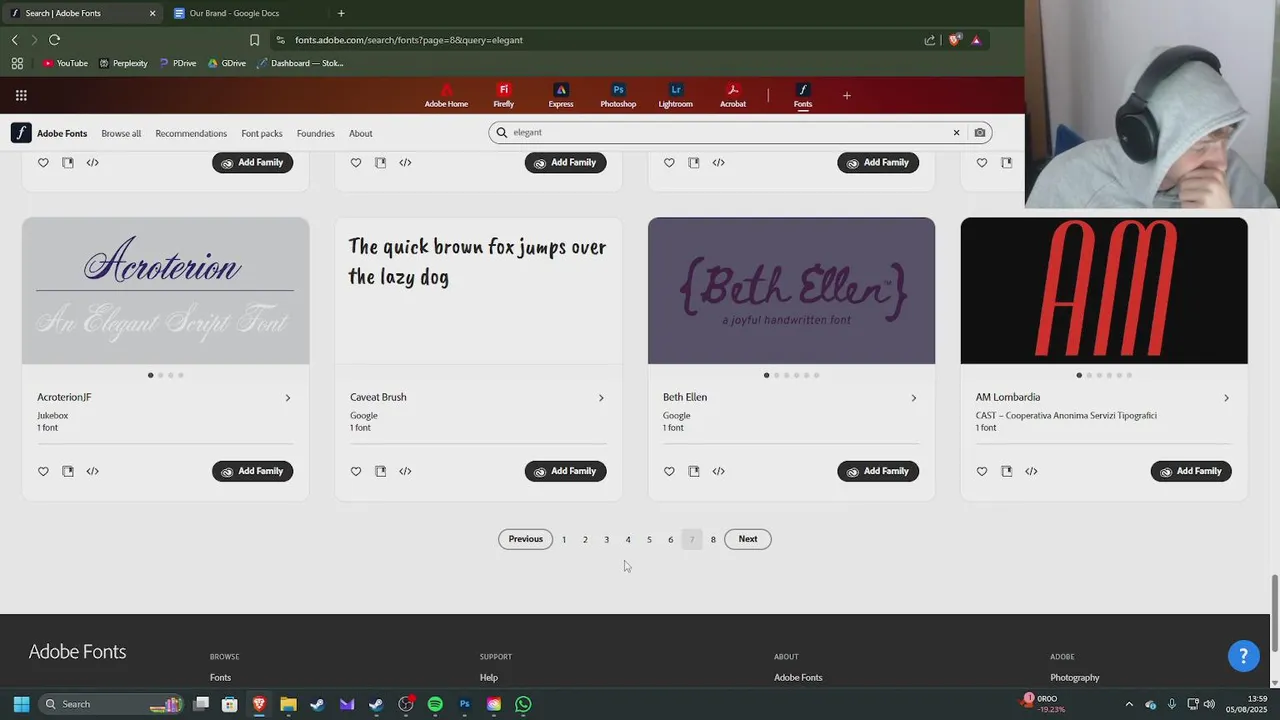The image size is (1280, 720).
Task: Click Add Family for Beth Ellen
Action: [x=878, y=471]
